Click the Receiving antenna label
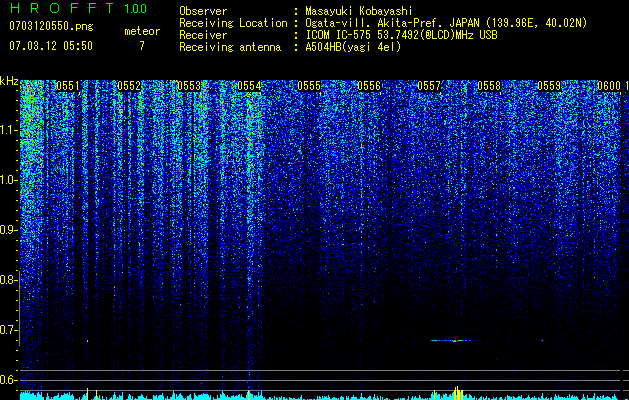 pos(230,47)
